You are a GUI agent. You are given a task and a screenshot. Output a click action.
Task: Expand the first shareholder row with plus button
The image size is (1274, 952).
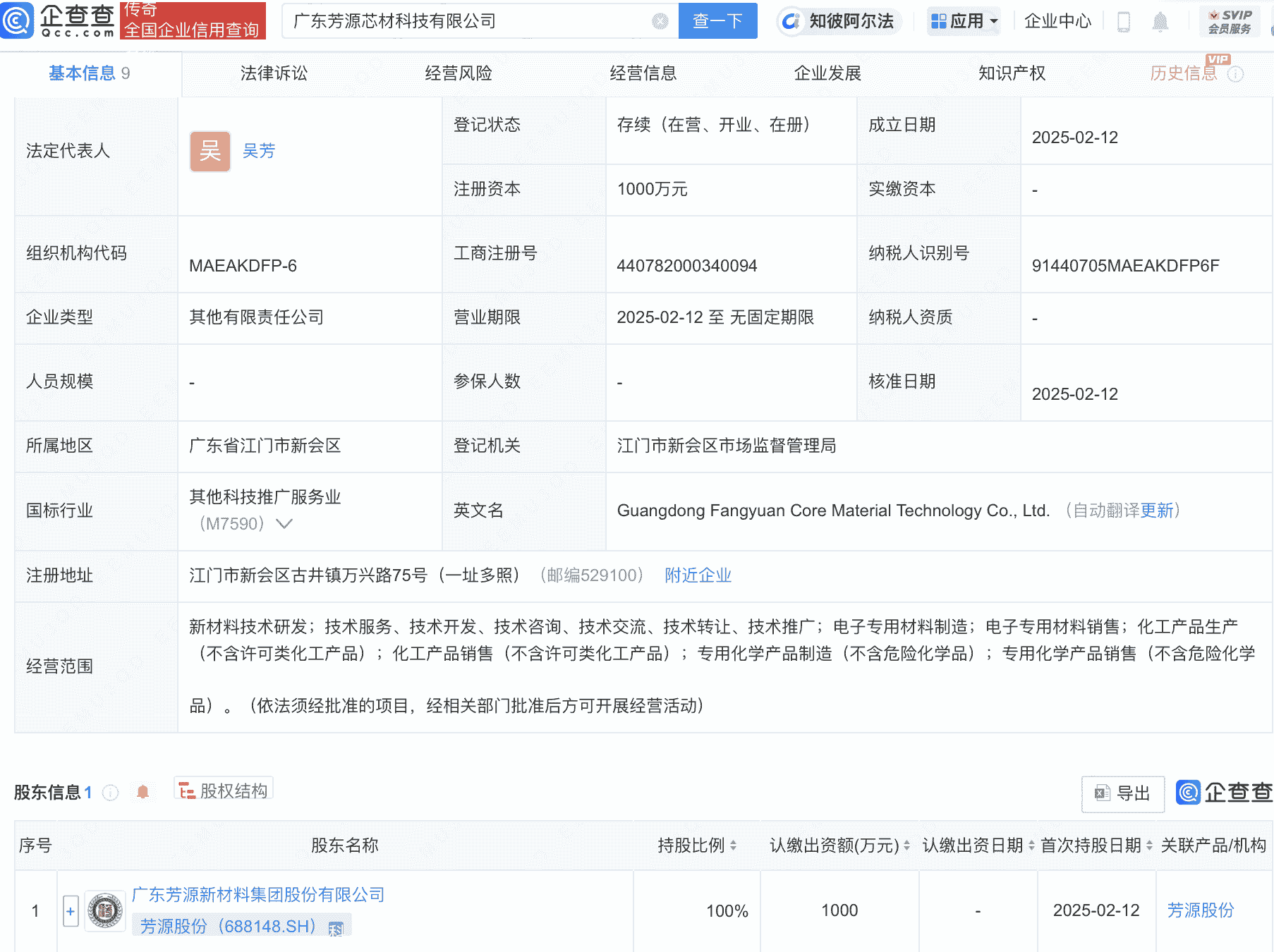[71, 911]
